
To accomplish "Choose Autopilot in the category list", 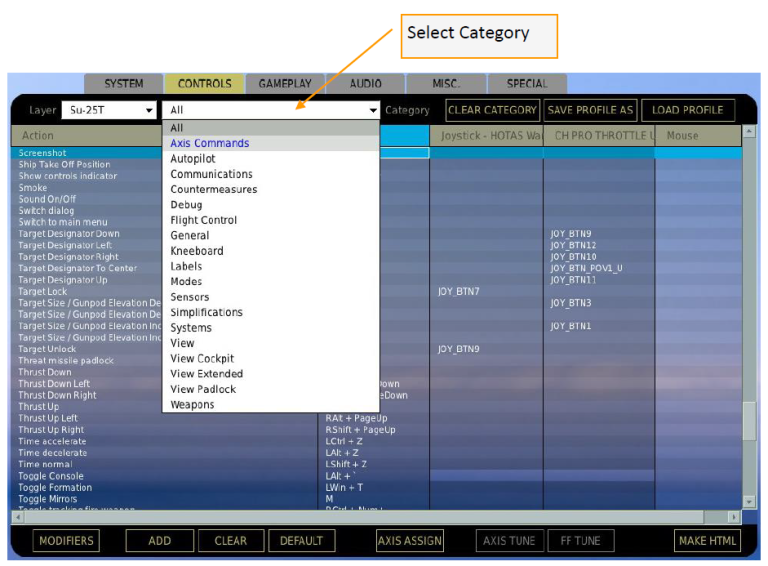I will point(193,159).
